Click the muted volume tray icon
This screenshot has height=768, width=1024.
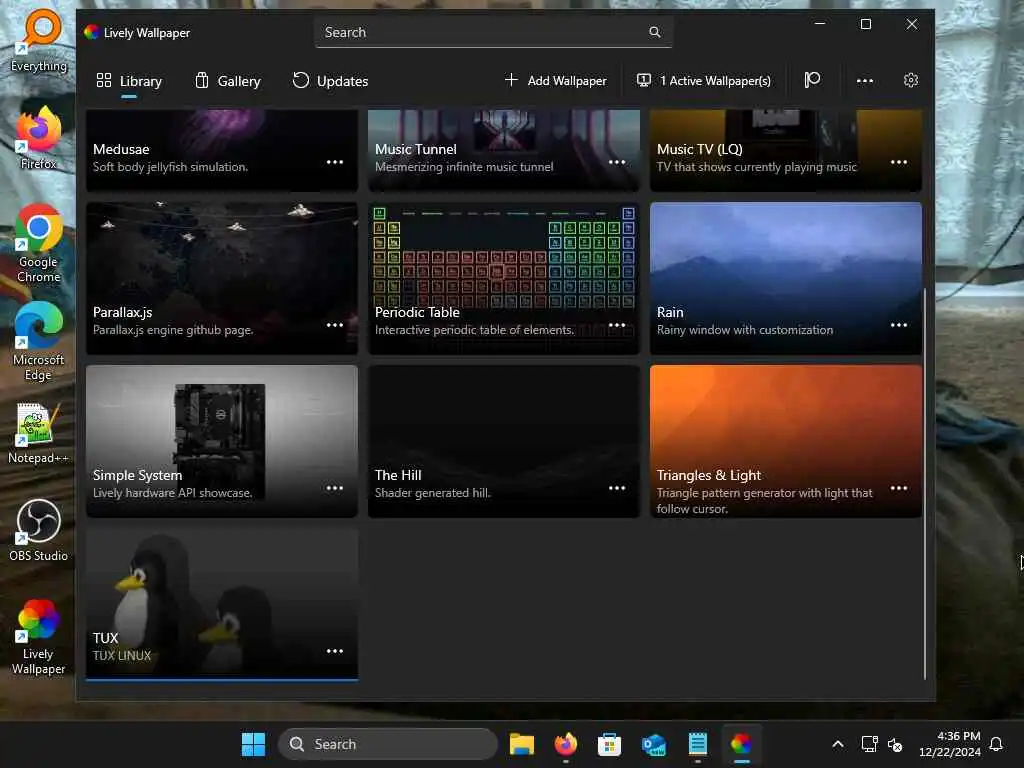(x=895, y=744)
